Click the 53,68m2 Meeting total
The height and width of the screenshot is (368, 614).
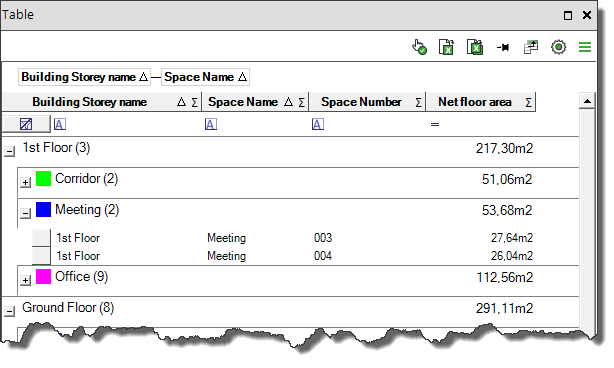click(507, 210)
